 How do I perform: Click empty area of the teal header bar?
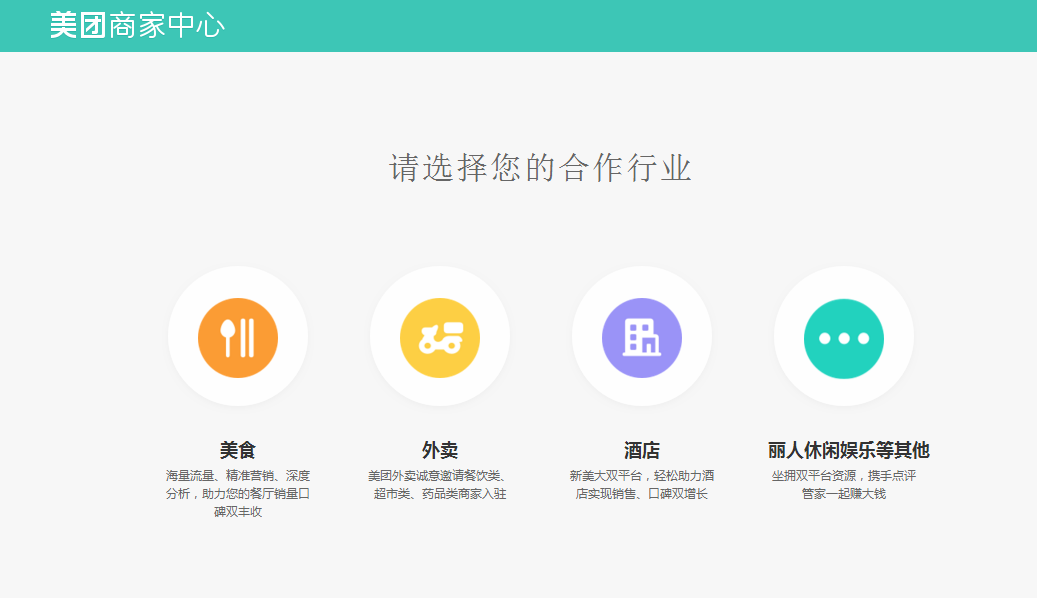[x=650, y=26]
